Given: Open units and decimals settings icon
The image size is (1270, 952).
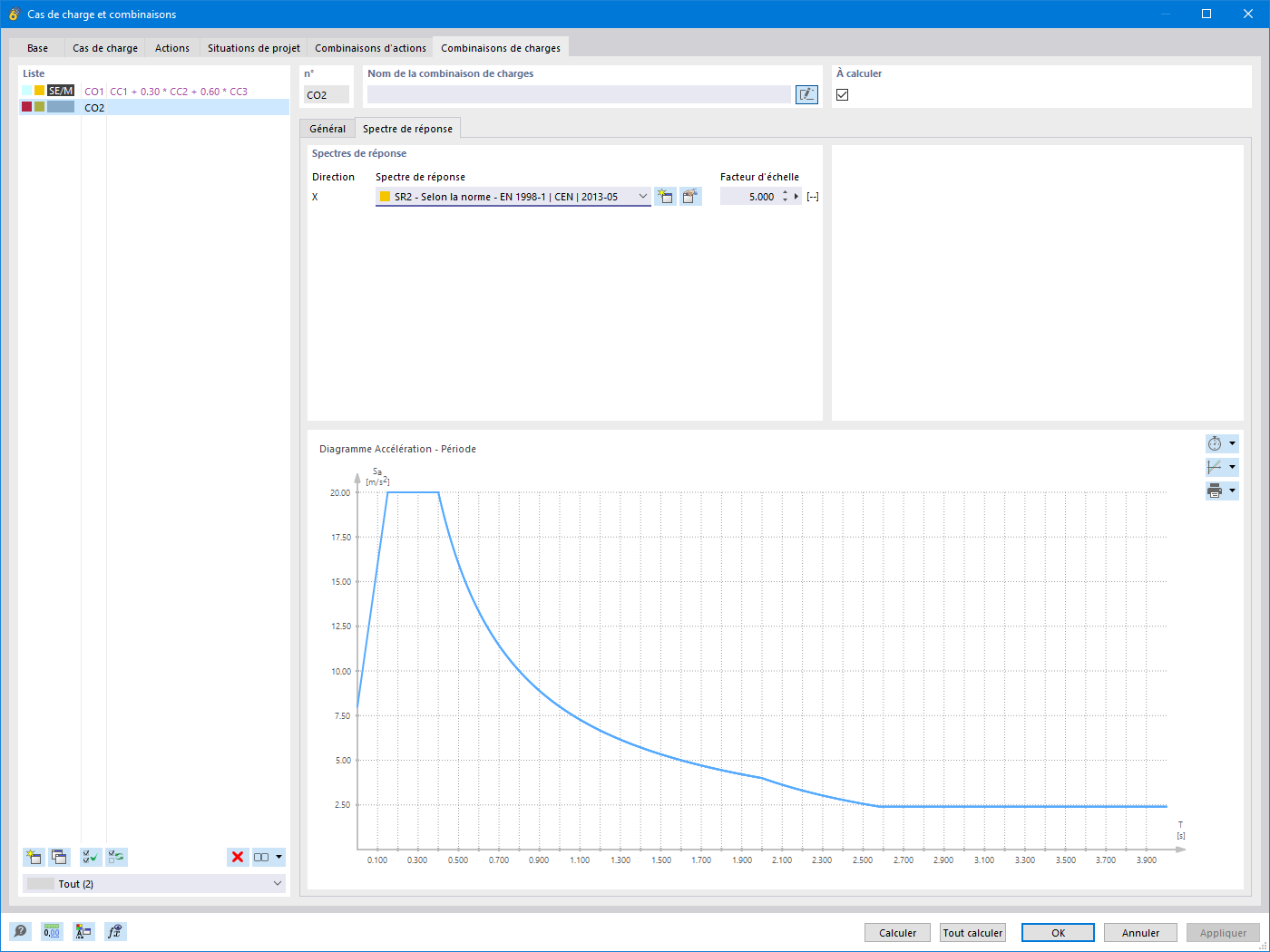Looking at the screenshot, I should 52,931.
